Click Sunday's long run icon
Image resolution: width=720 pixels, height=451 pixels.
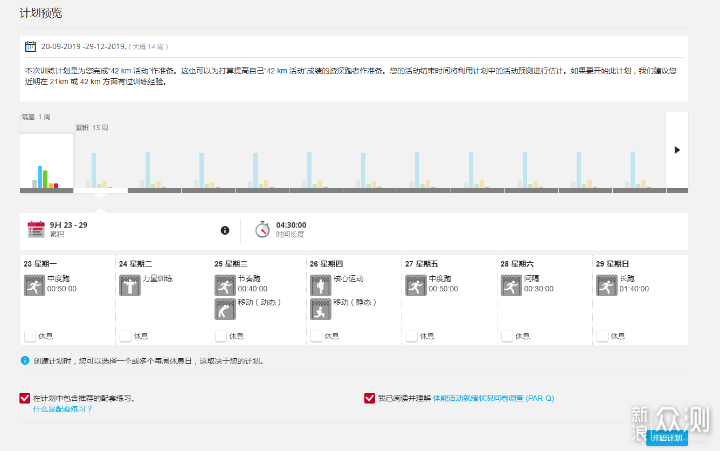tap(606, 285)
